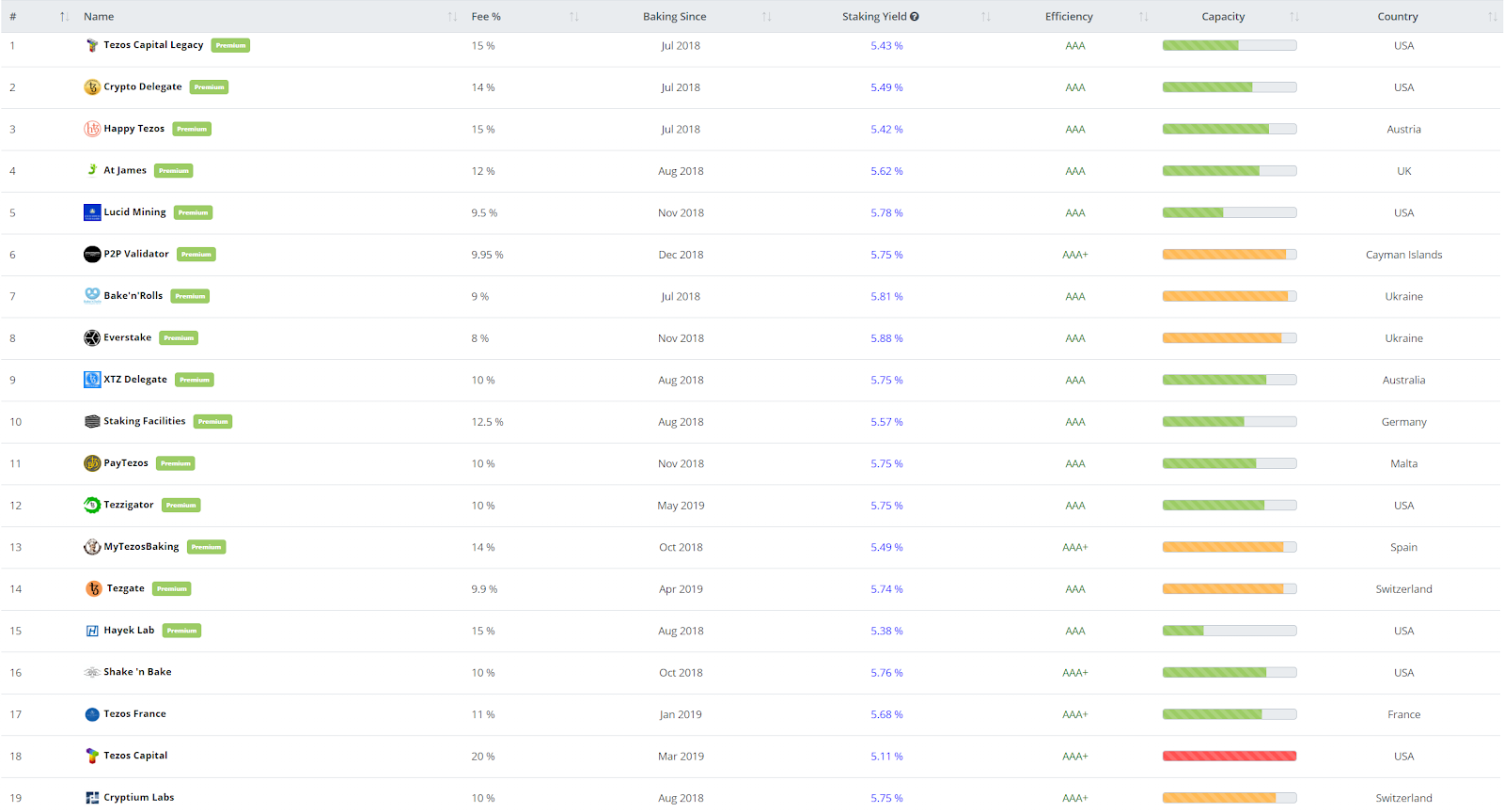Sort by Baking Since arrows
Viewport: 1504px width, 812px height.
(x=766, y=17)
